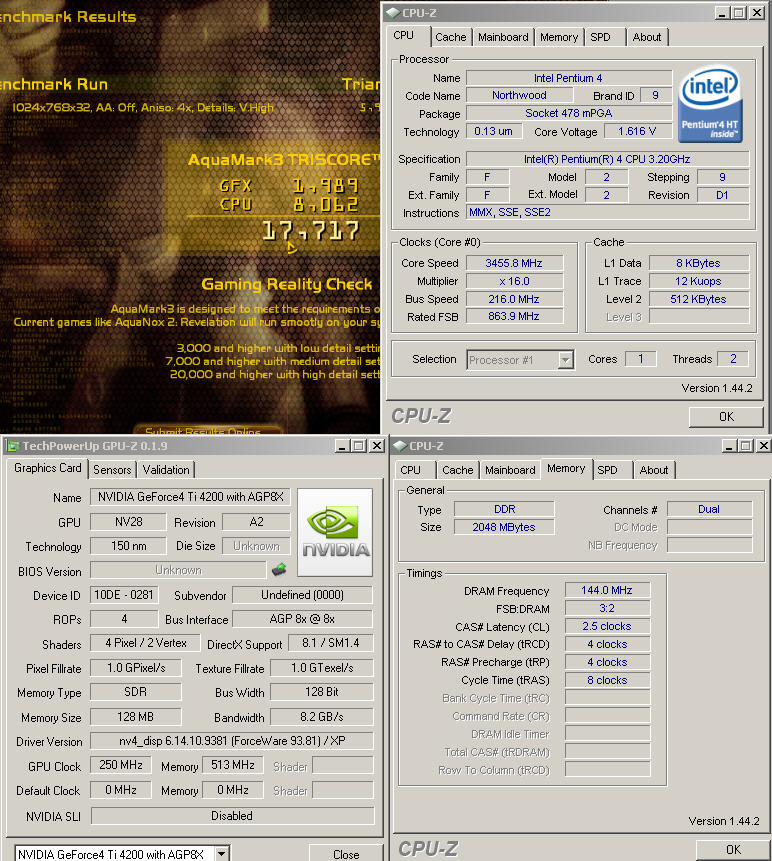Click the Bandwidth 8.2 GB/s field in GPU-Z
The width and height of the screenshot is (772, 861).
click(322, 717)
